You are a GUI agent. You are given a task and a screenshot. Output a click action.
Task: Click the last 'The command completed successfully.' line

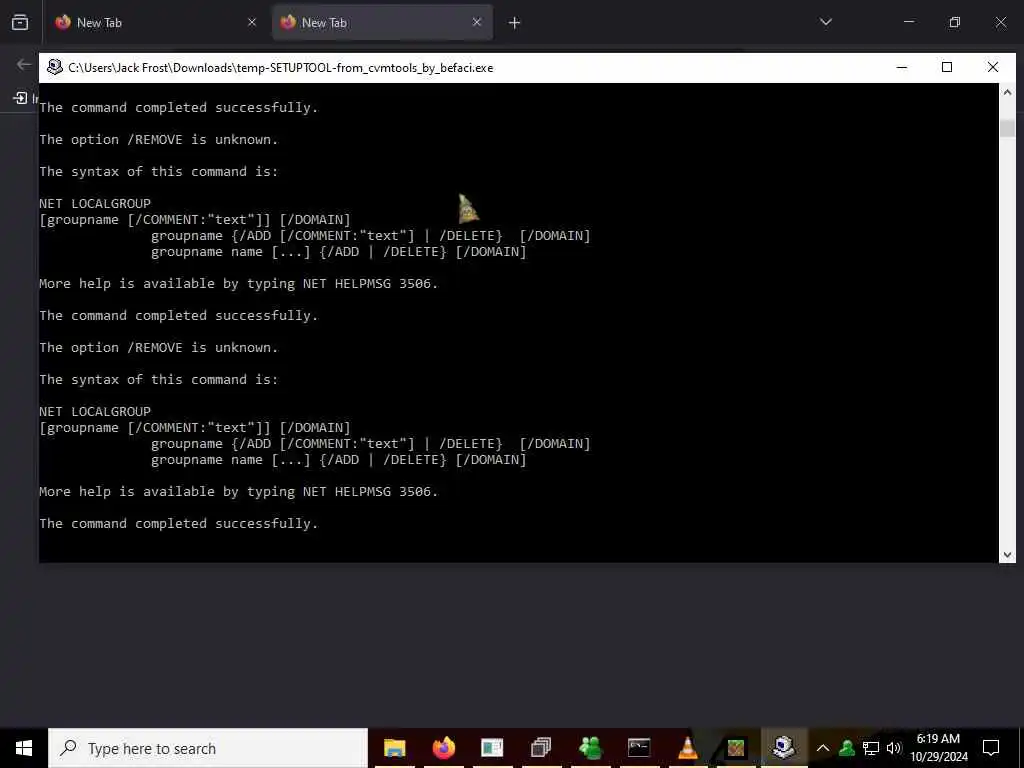point(178,523)
